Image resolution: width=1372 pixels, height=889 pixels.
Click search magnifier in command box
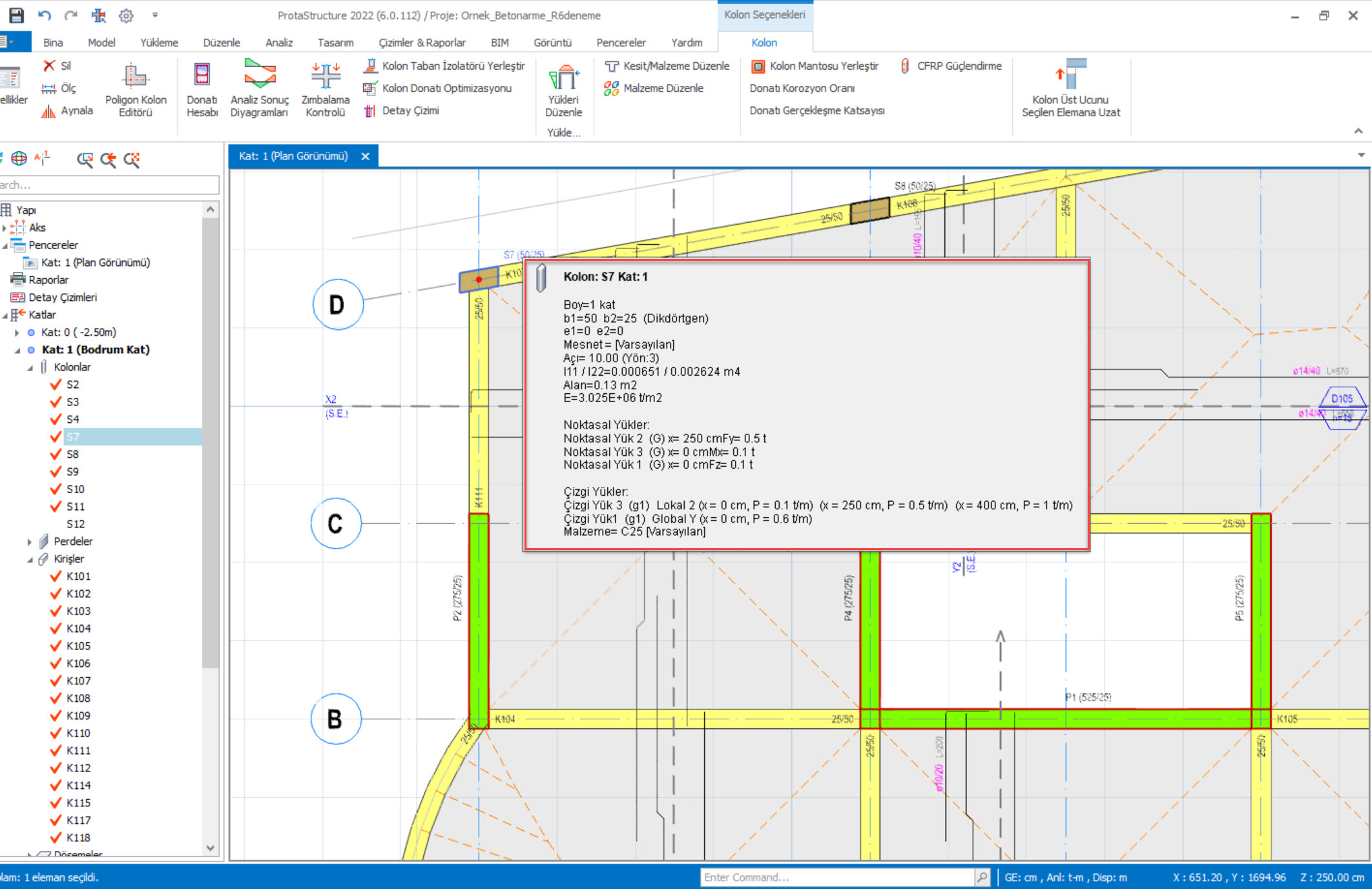coord(982,877)
